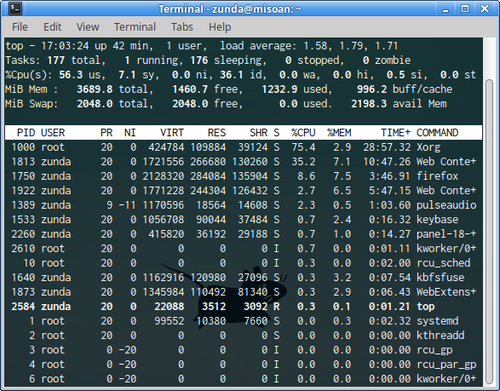Image resolution: width=500 pixels, height=391 pixels.
Task: Click the panel-18-+ process name
Action: pyautogui.click(x=446, y=234)
